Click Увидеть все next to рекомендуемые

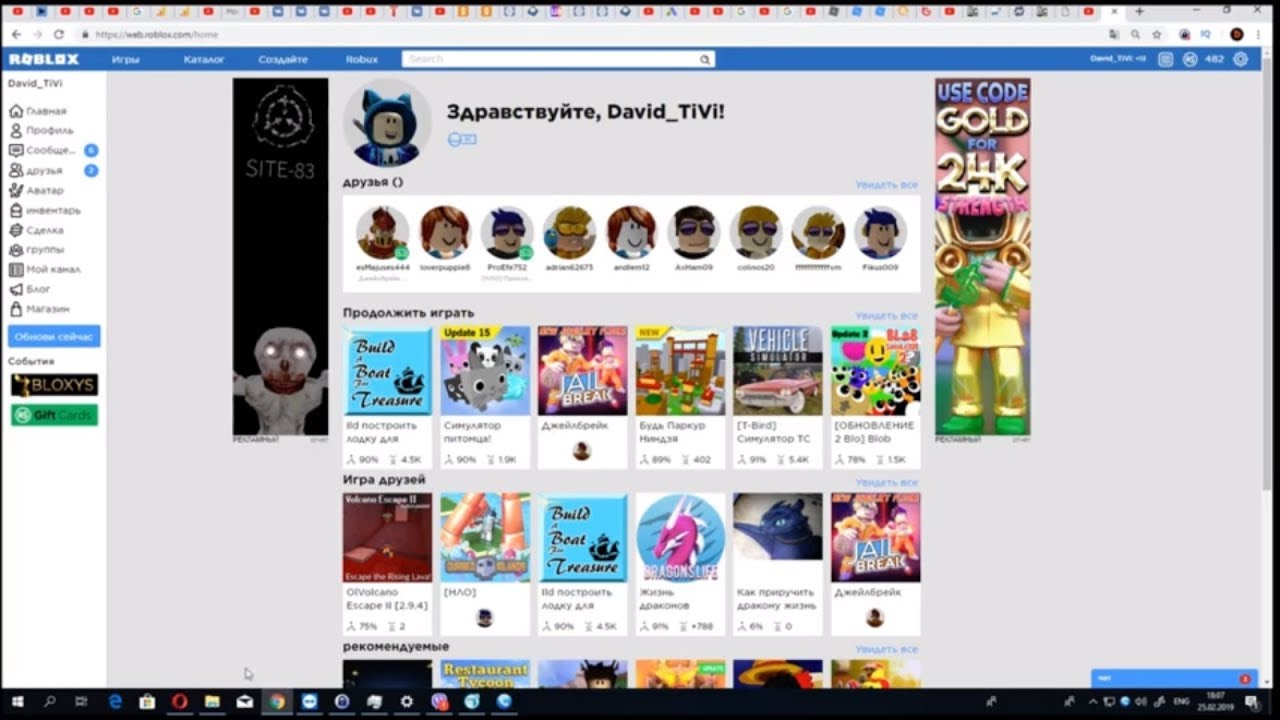tap(886, 650)
